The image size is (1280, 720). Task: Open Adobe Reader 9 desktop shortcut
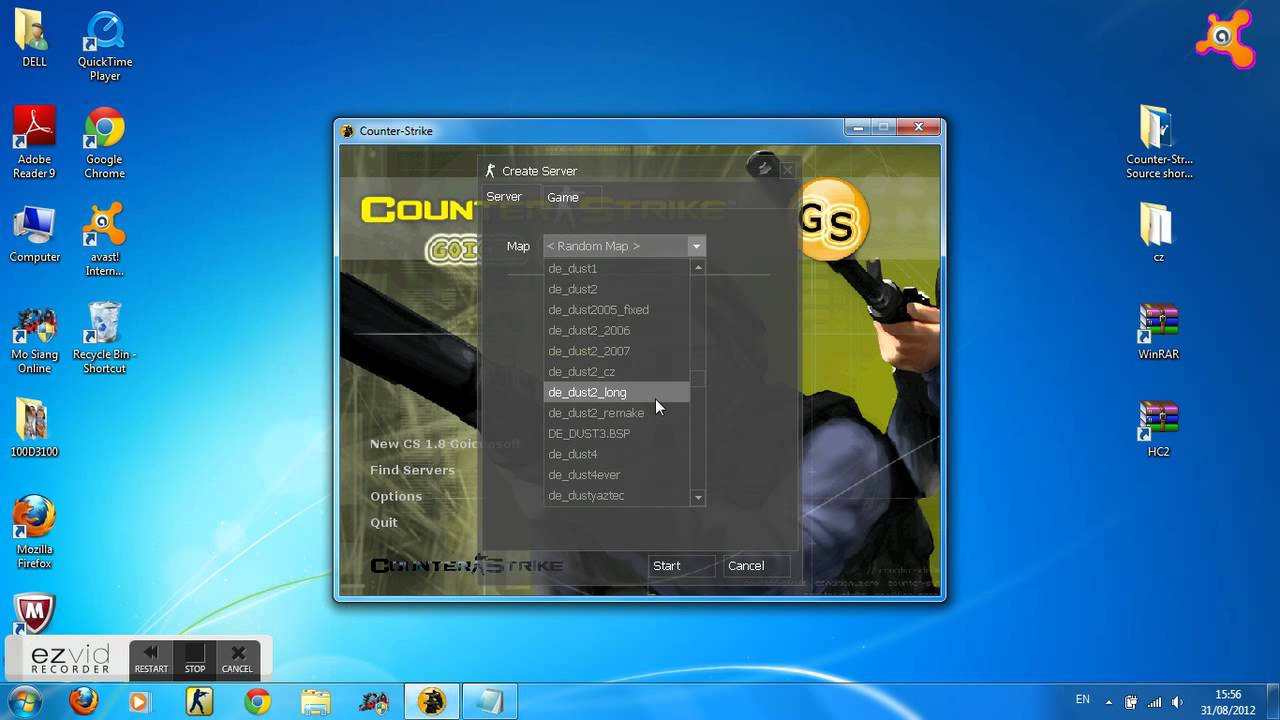point(34,143)
